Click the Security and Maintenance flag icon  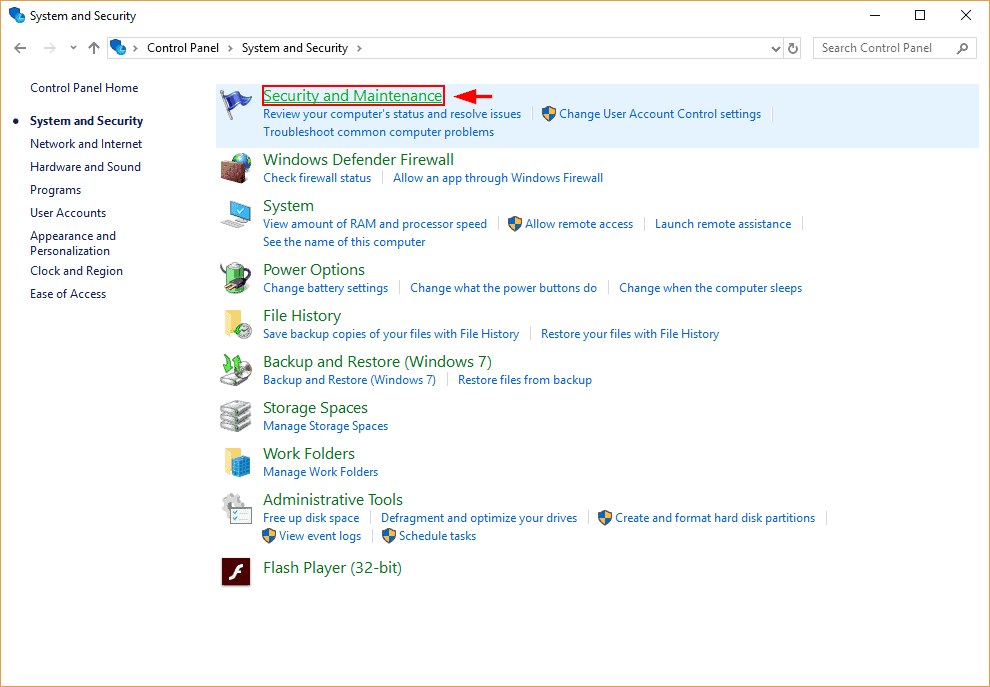tap(236, 105)
